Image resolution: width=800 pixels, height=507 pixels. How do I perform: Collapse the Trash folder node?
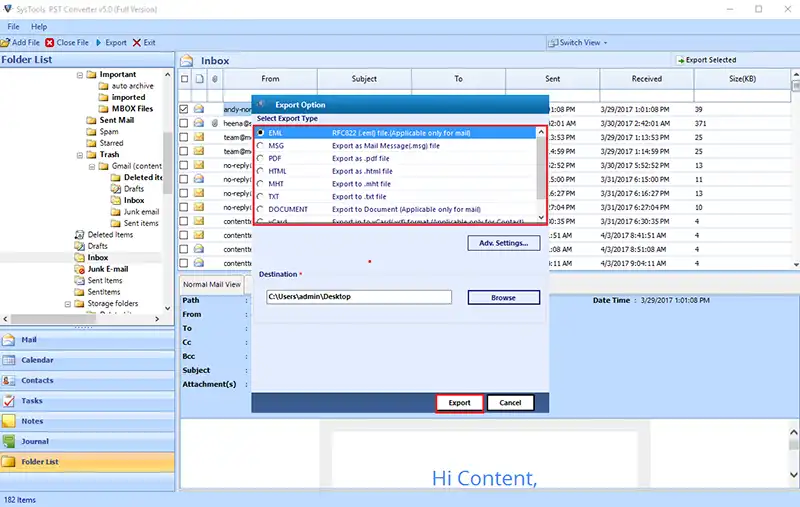(x=80, y=155)
